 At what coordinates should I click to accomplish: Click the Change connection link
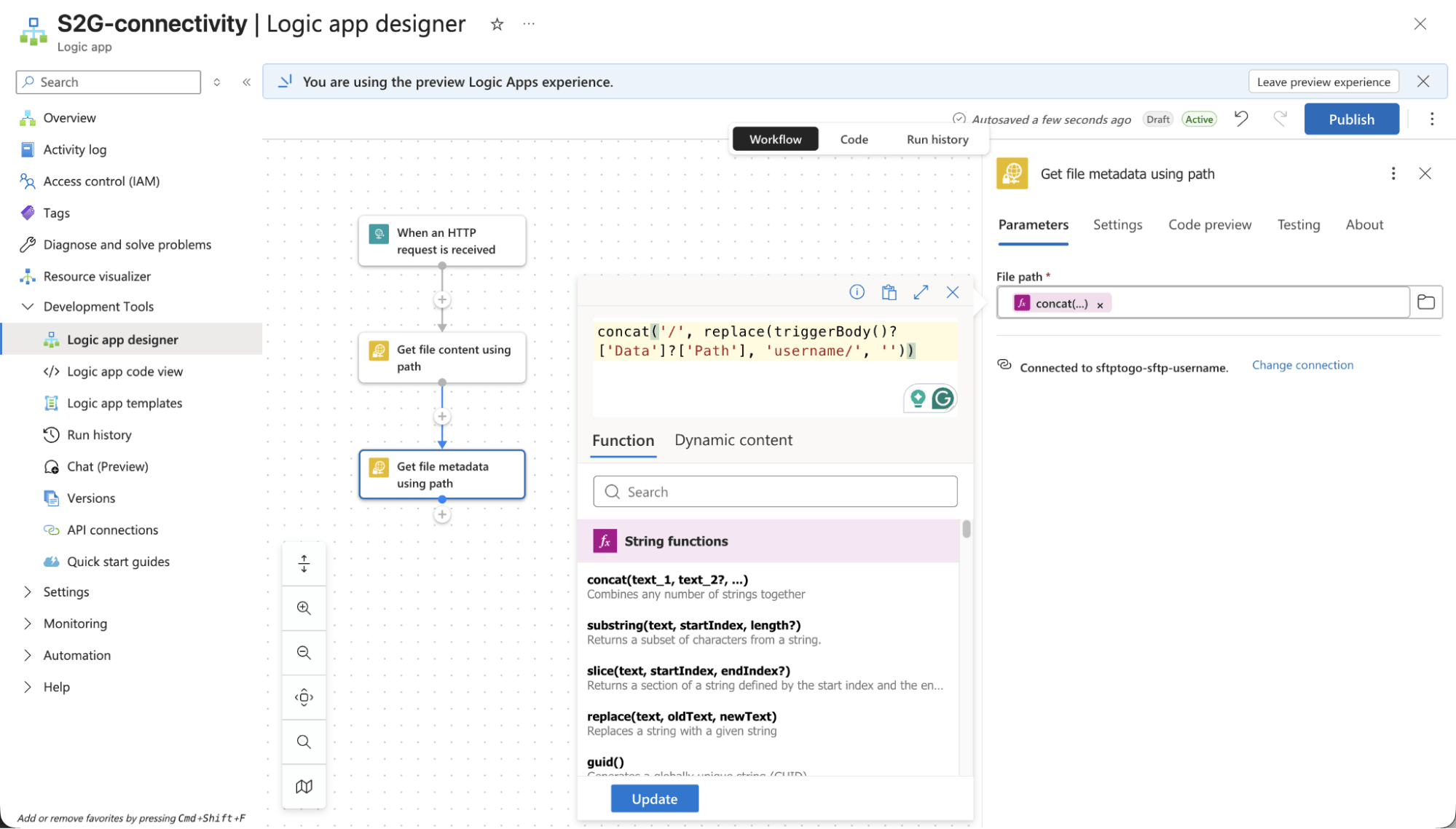1302,365
